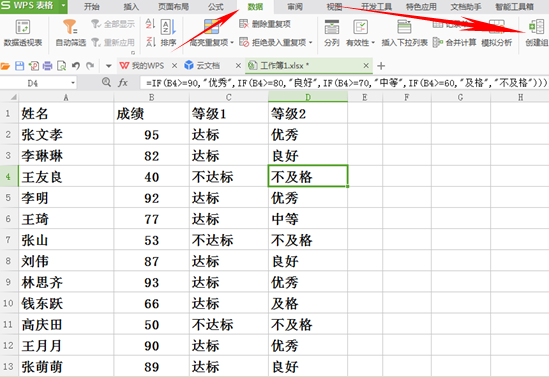Open the 开始 ribbon tab
The width and height of the screenshot is (549, 377).
(x=92, y=6)
